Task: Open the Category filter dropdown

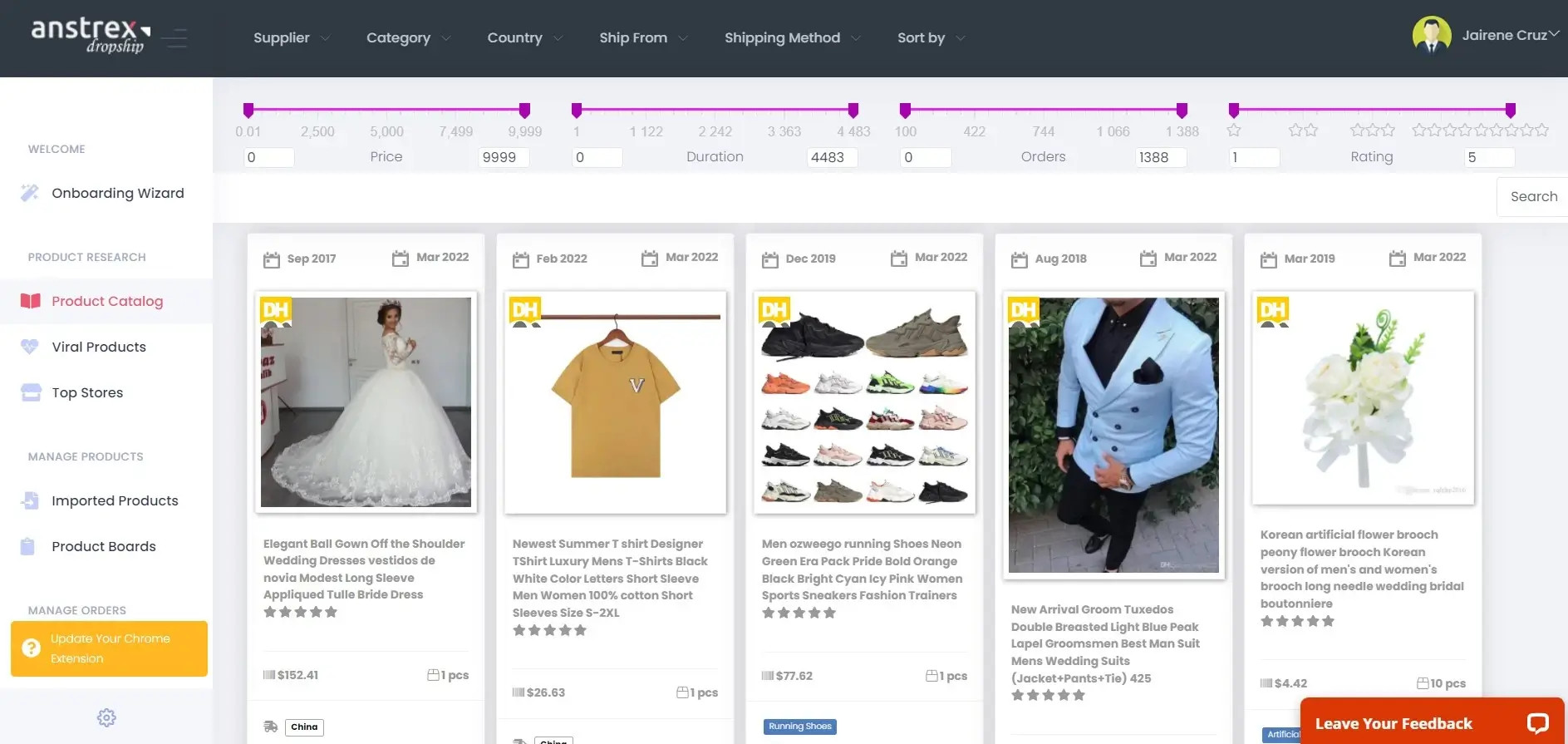Action: point(409,37)
